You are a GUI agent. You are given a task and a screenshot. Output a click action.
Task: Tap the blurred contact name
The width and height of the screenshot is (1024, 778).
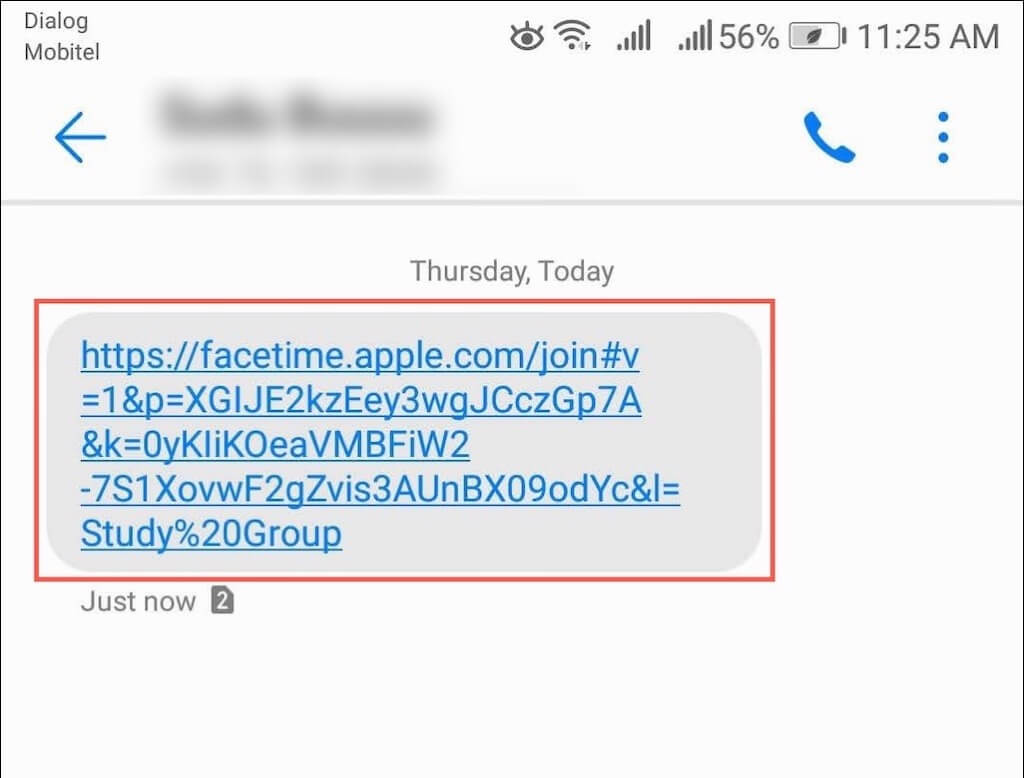[297, 114]
